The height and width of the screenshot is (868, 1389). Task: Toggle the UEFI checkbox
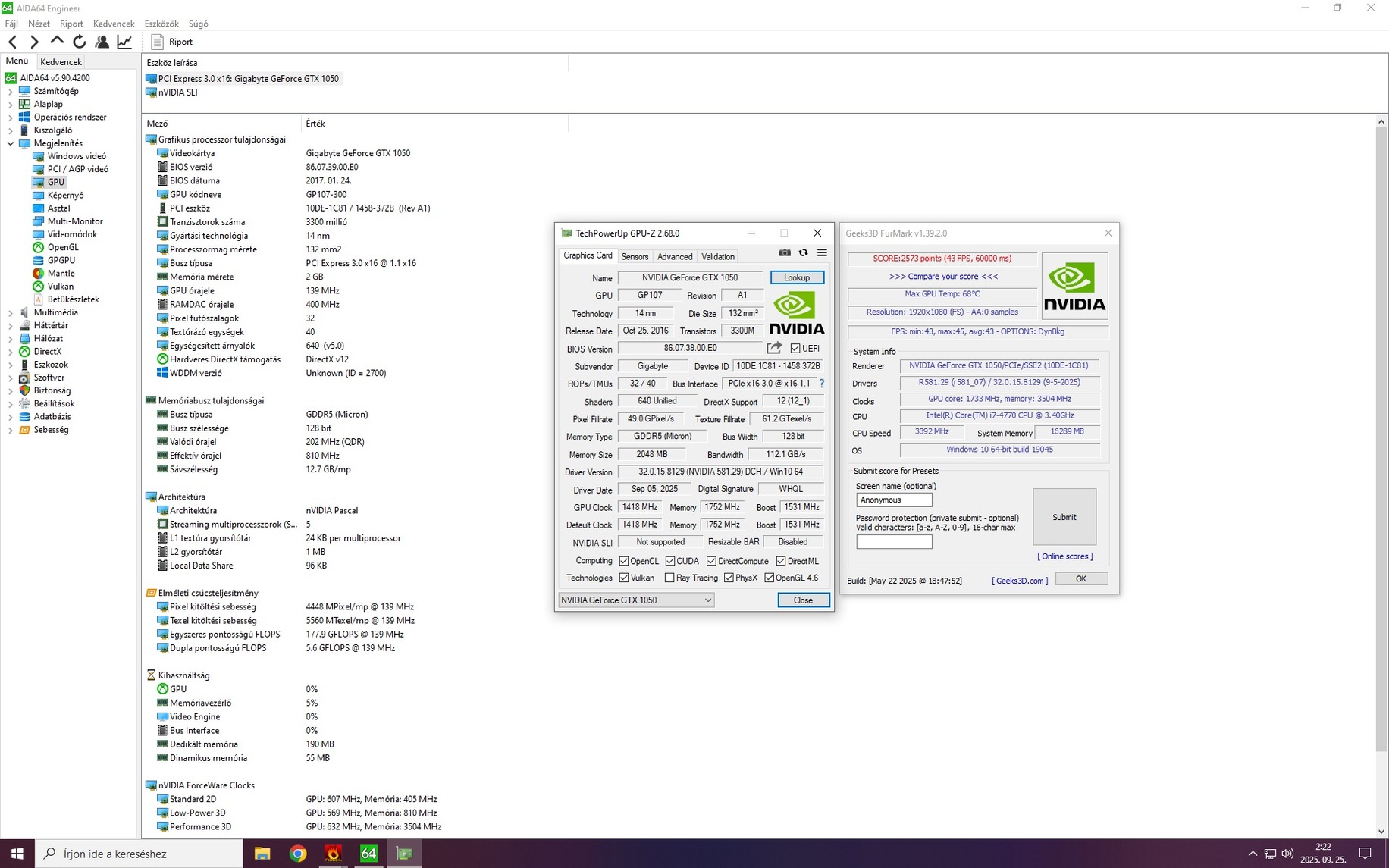[x=795, y=349]
